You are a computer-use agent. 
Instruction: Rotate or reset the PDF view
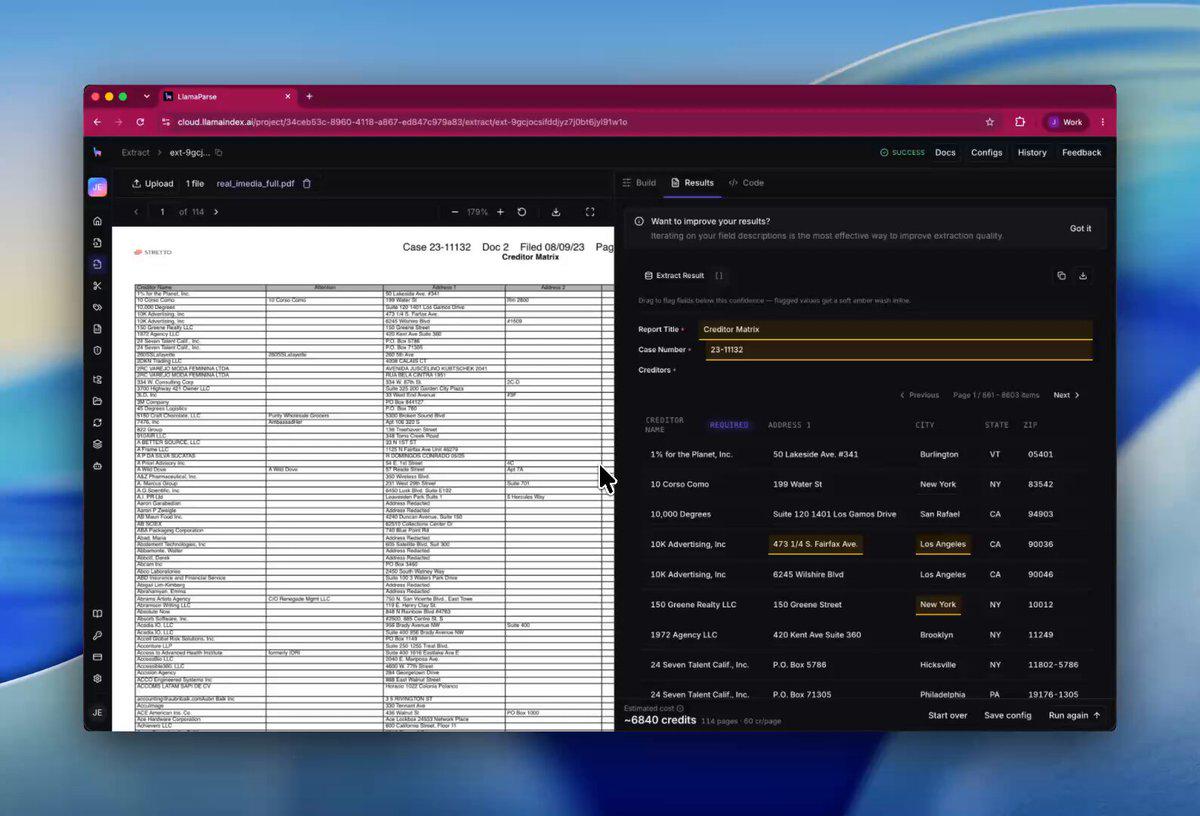(x=522, y=212)
